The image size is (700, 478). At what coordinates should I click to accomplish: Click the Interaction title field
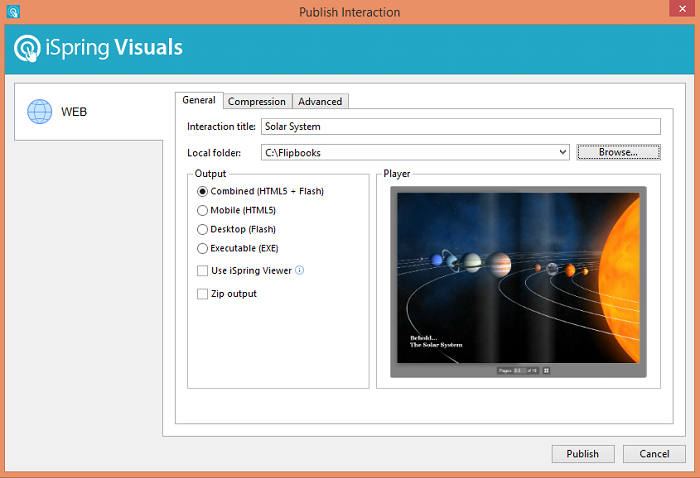click(461, 126)
